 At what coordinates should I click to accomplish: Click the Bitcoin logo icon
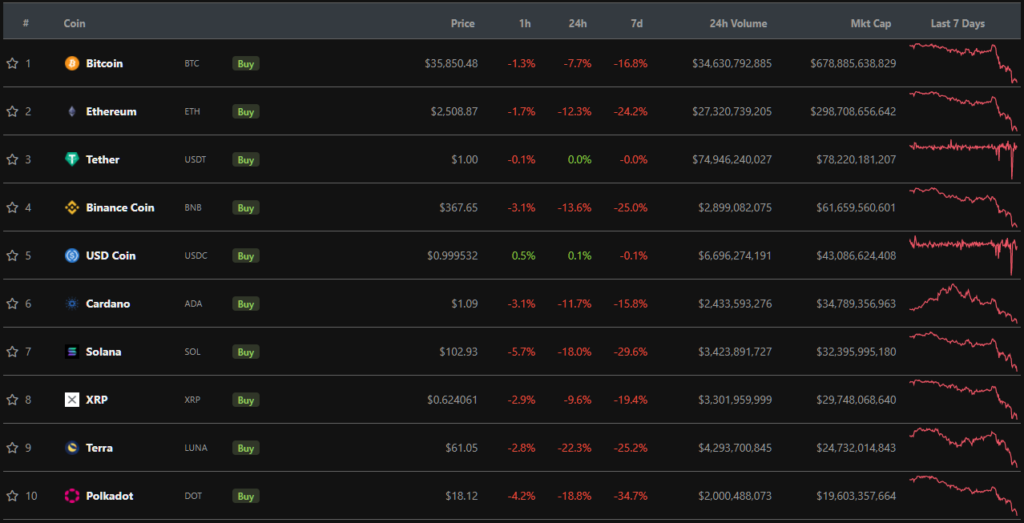[71, 64]
